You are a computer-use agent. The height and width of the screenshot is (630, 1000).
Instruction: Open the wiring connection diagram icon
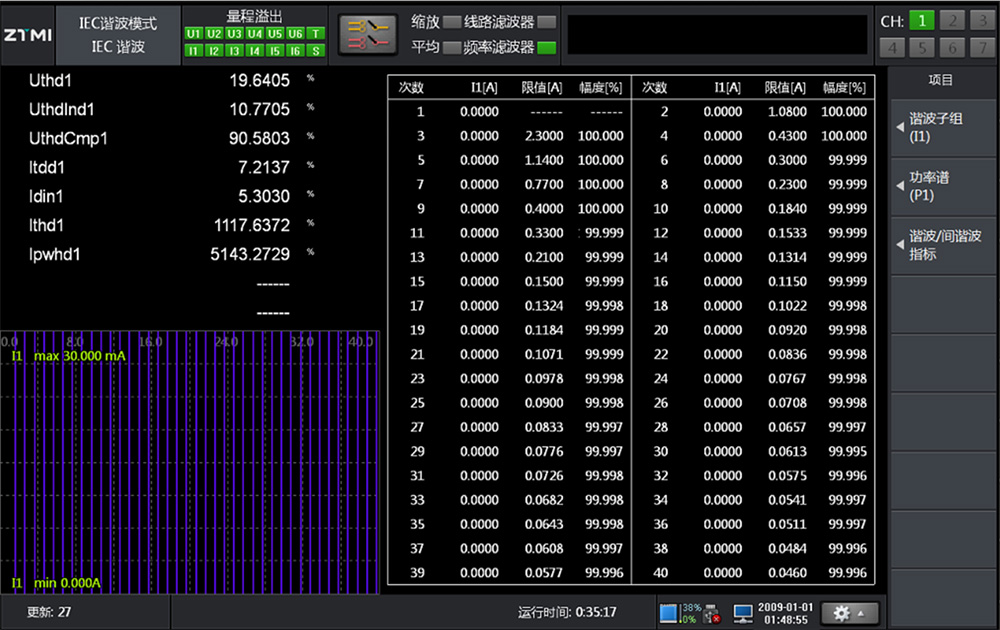pos(368,34)
